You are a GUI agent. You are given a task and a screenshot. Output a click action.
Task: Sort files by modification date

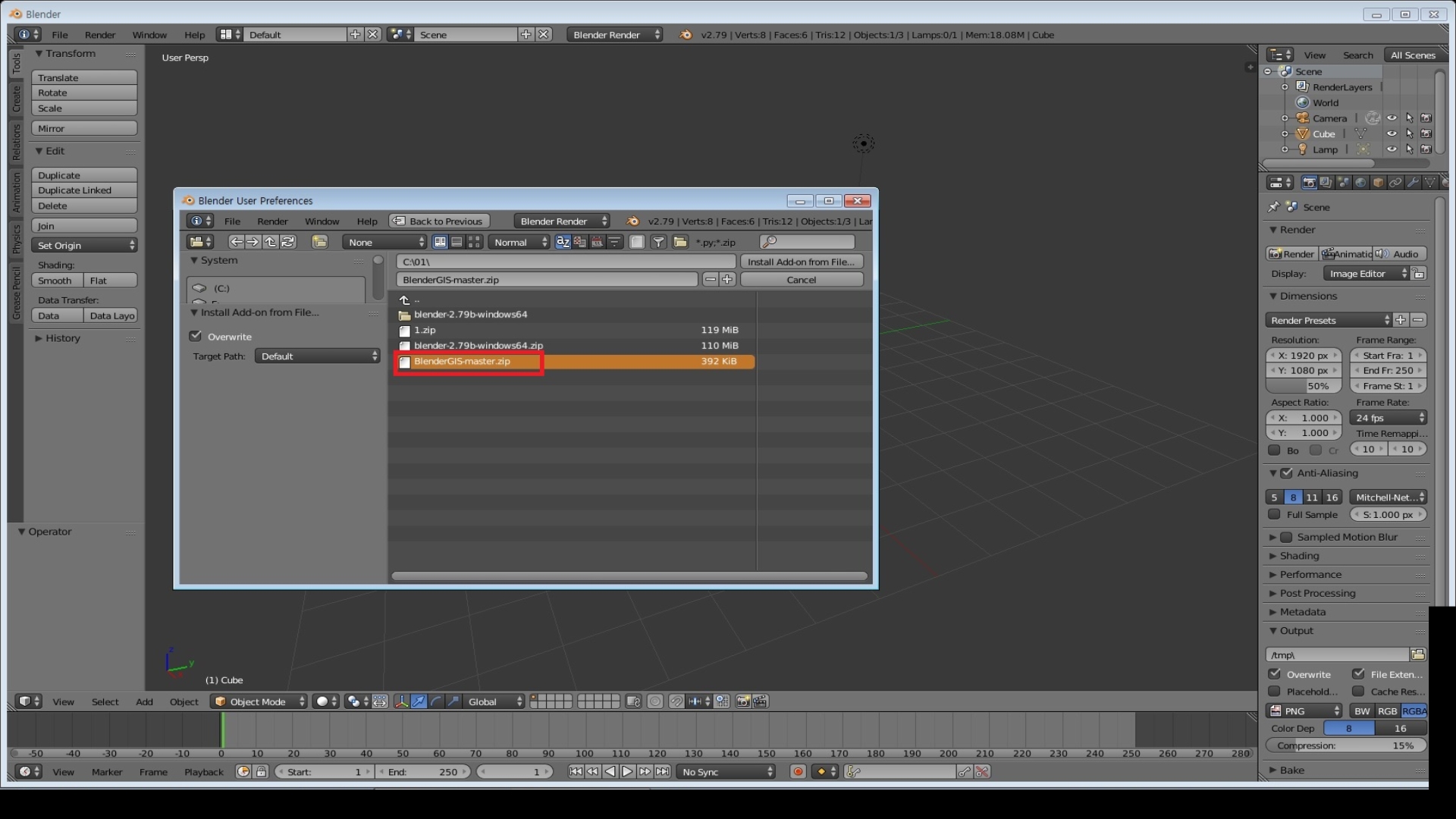[597, 242]
